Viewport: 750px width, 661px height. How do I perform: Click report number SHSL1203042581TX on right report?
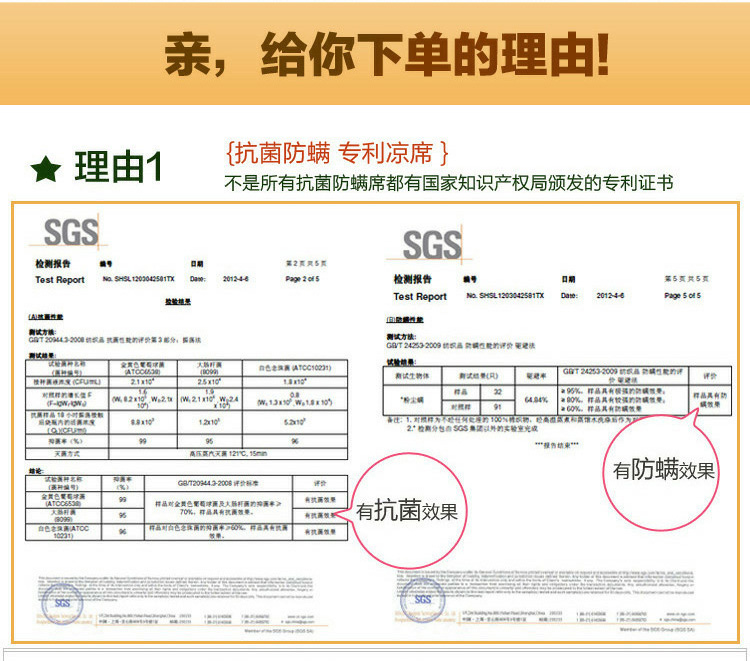505,296
